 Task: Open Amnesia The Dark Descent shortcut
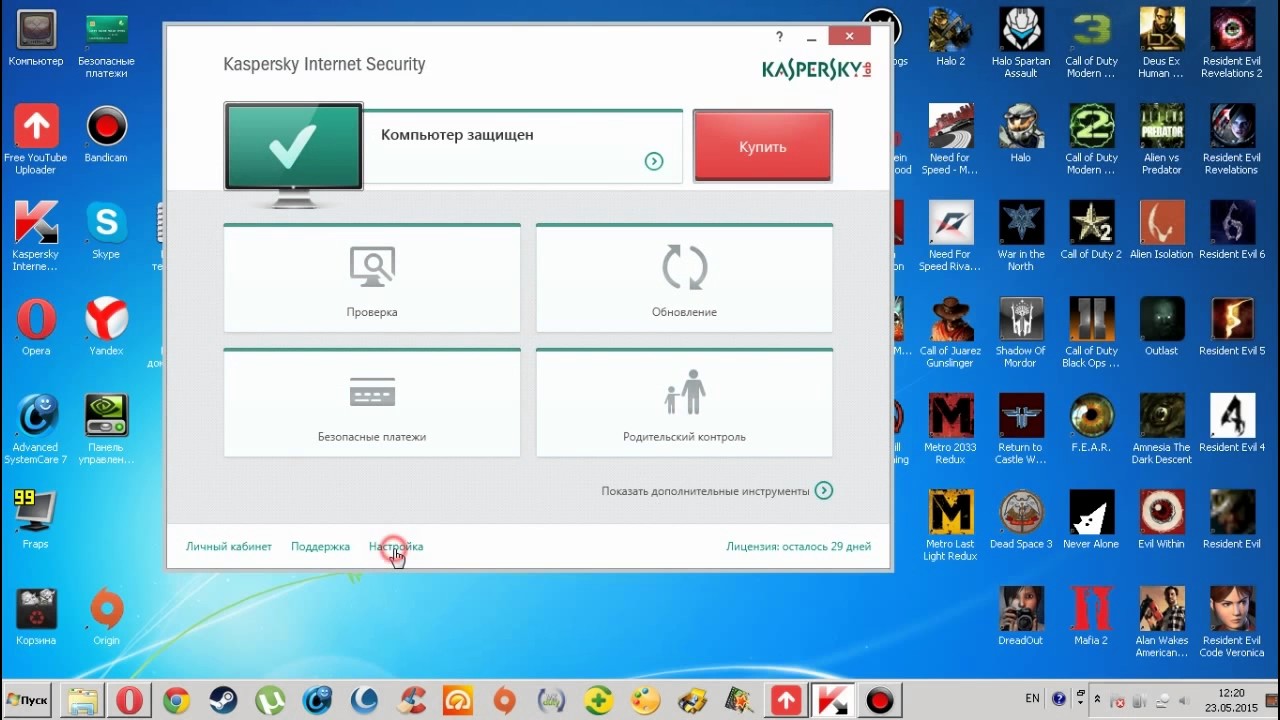[x=1161, y=429]
